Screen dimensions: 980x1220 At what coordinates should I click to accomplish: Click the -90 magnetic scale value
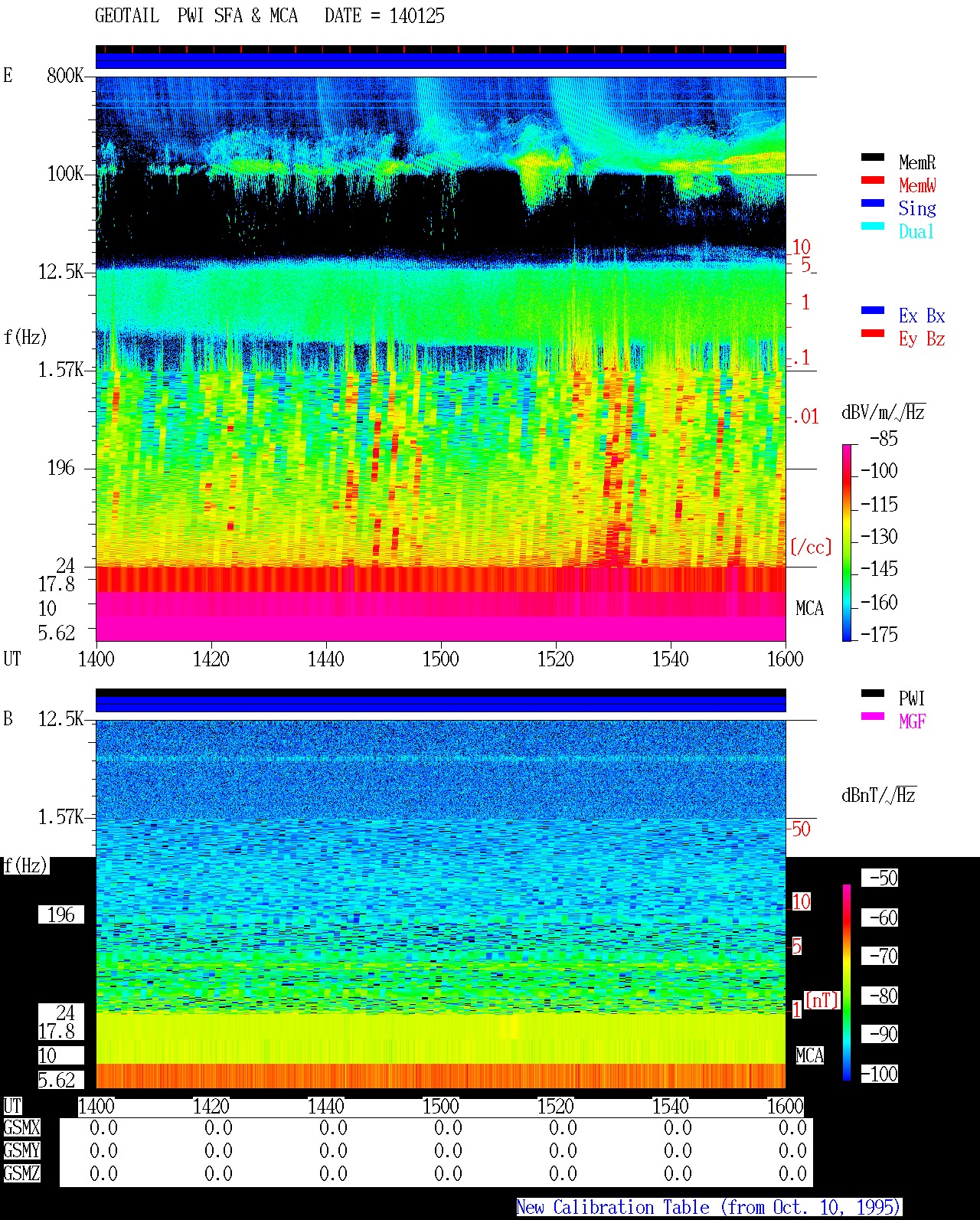click(x=880, y=1034)
